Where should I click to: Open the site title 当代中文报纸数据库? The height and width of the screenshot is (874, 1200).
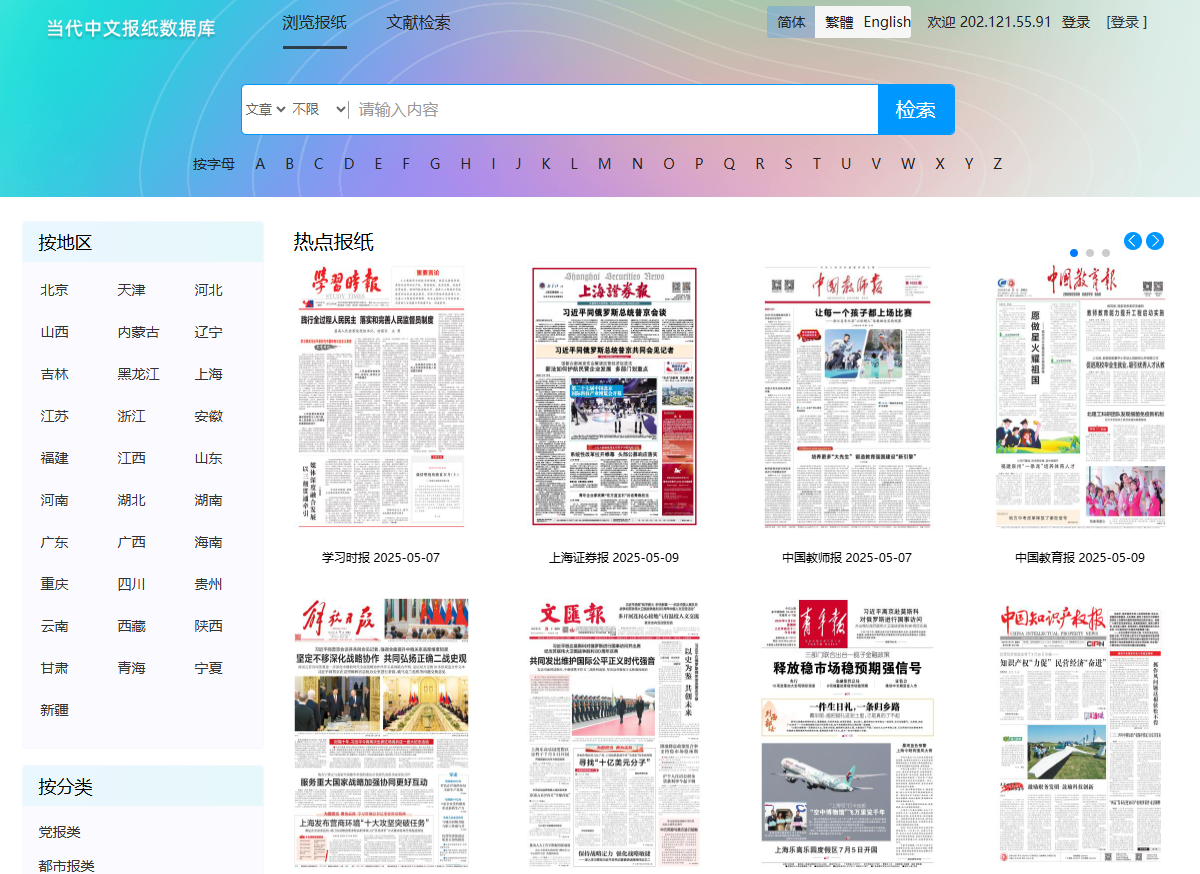click(x=131, y=28)
